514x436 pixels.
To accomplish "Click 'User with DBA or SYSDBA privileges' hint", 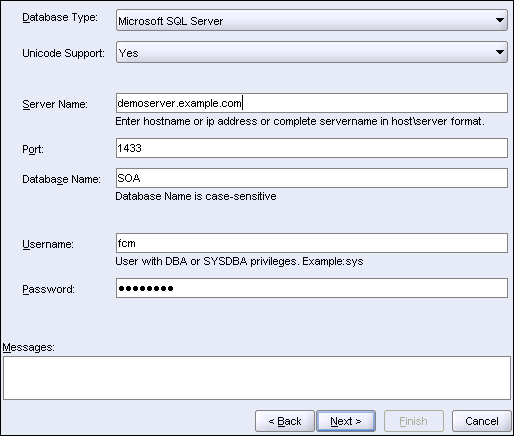I will pos(239,261).
